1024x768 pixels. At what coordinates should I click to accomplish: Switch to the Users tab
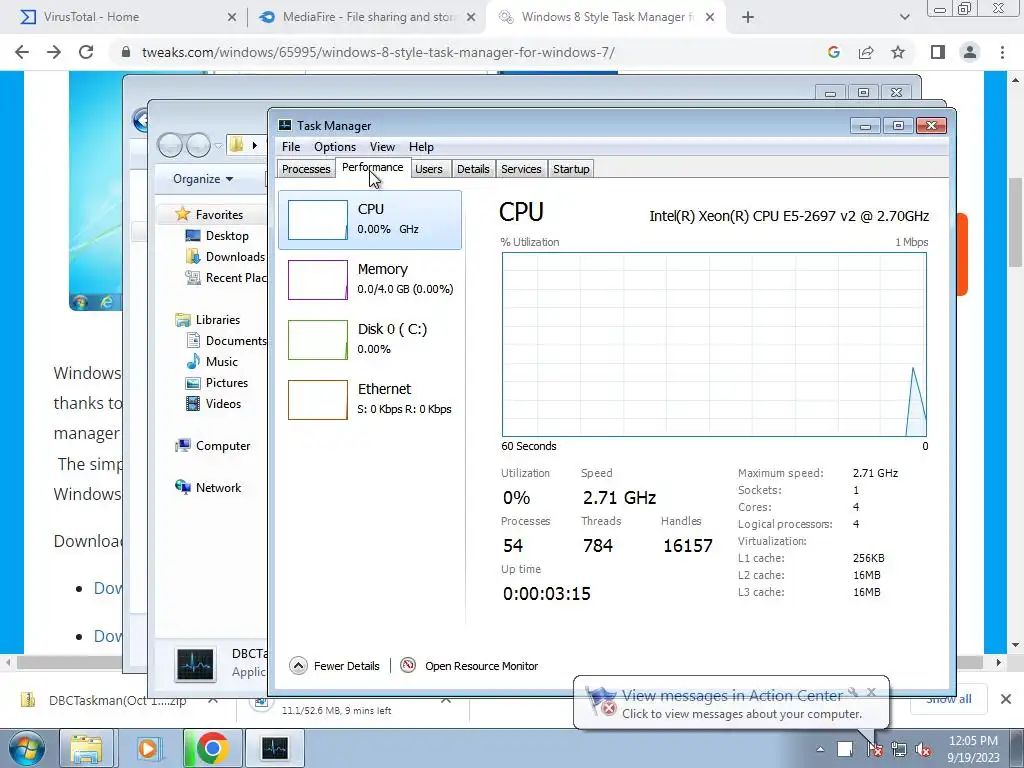[429, 169]
